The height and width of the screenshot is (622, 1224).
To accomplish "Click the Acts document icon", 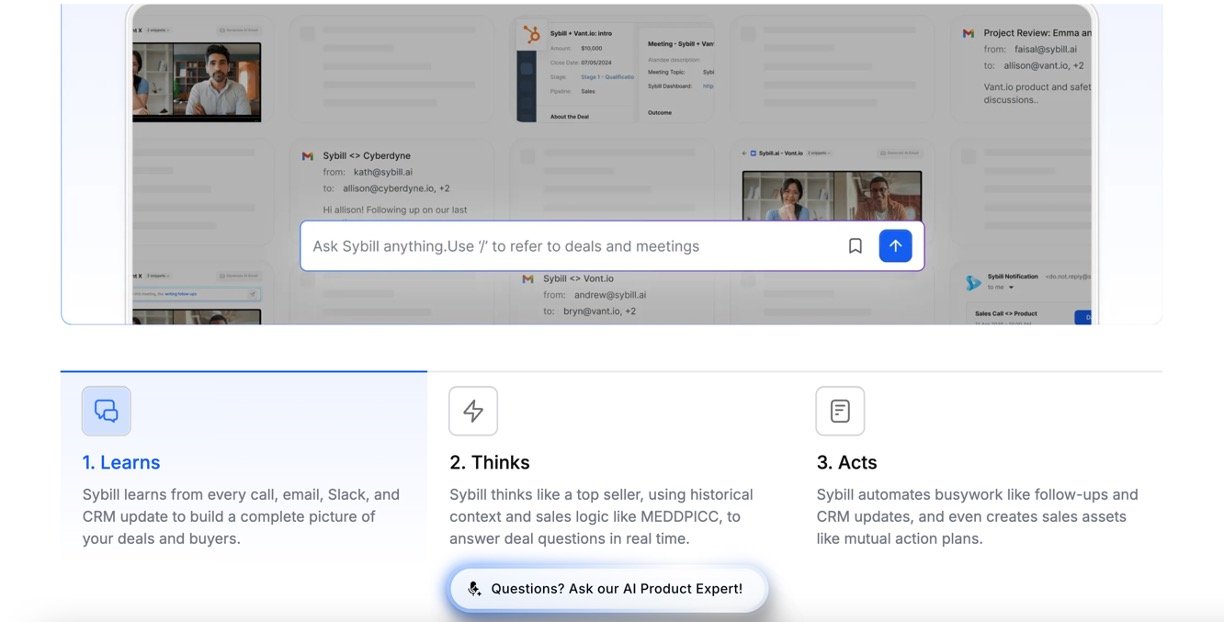I will [840, 411].
